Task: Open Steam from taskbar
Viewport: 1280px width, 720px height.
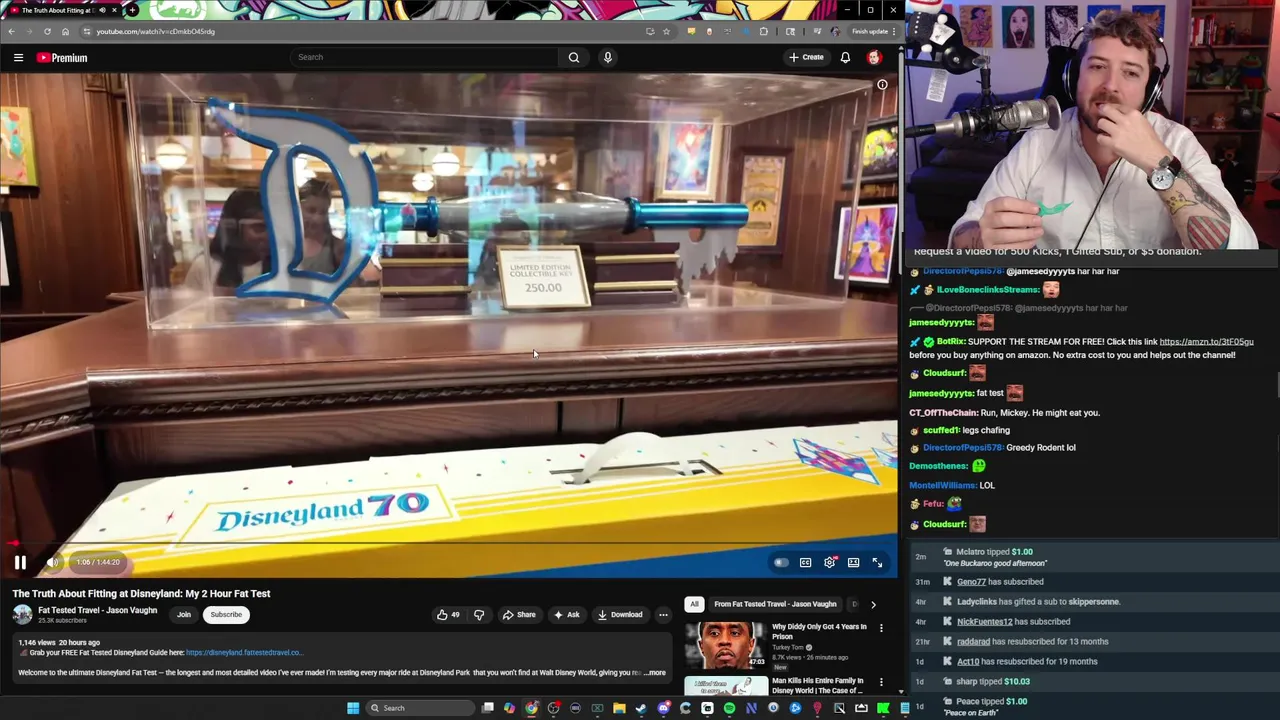Action: click(641, 708)
